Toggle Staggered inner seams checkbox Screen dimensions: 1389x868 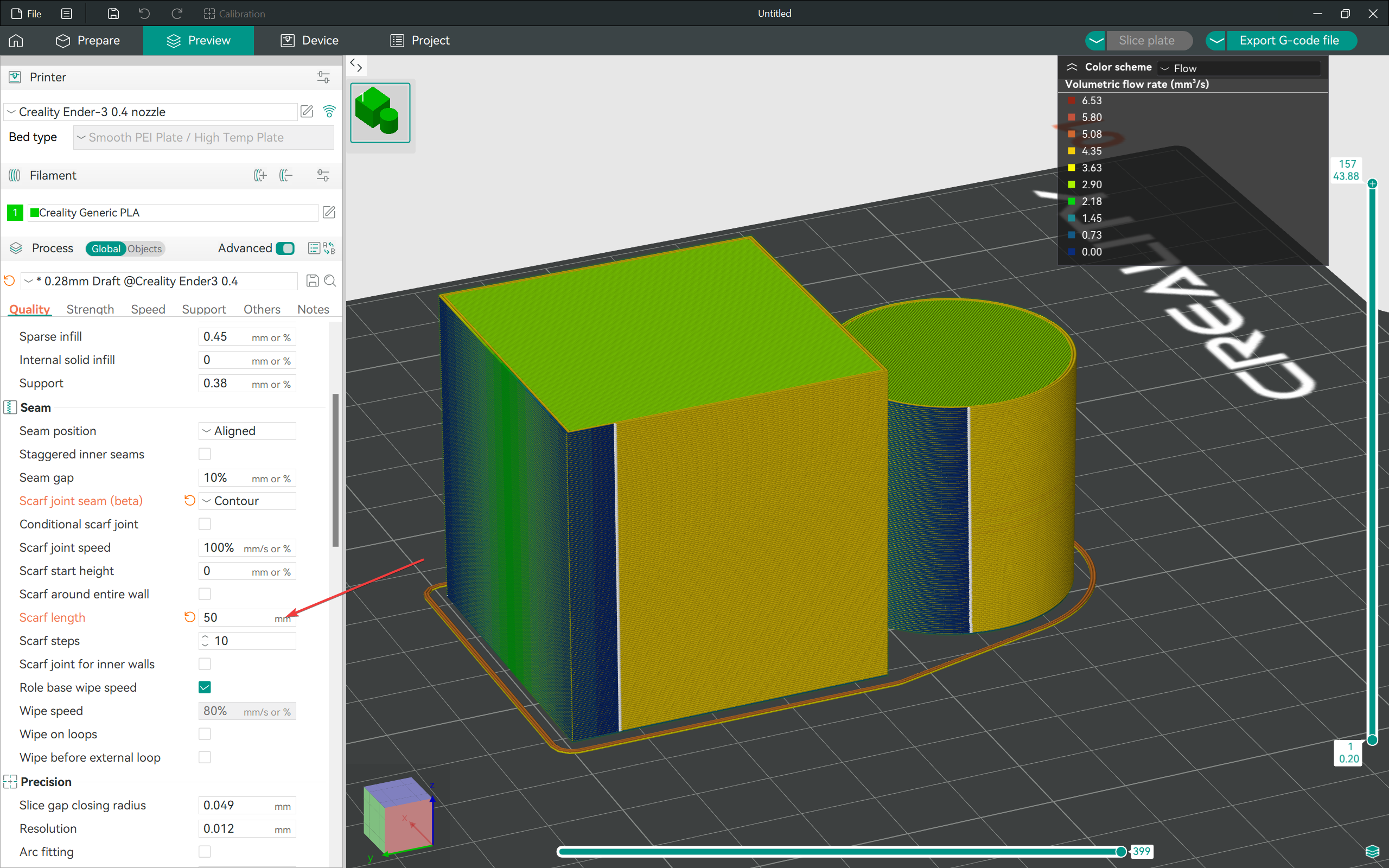[205, 454]
